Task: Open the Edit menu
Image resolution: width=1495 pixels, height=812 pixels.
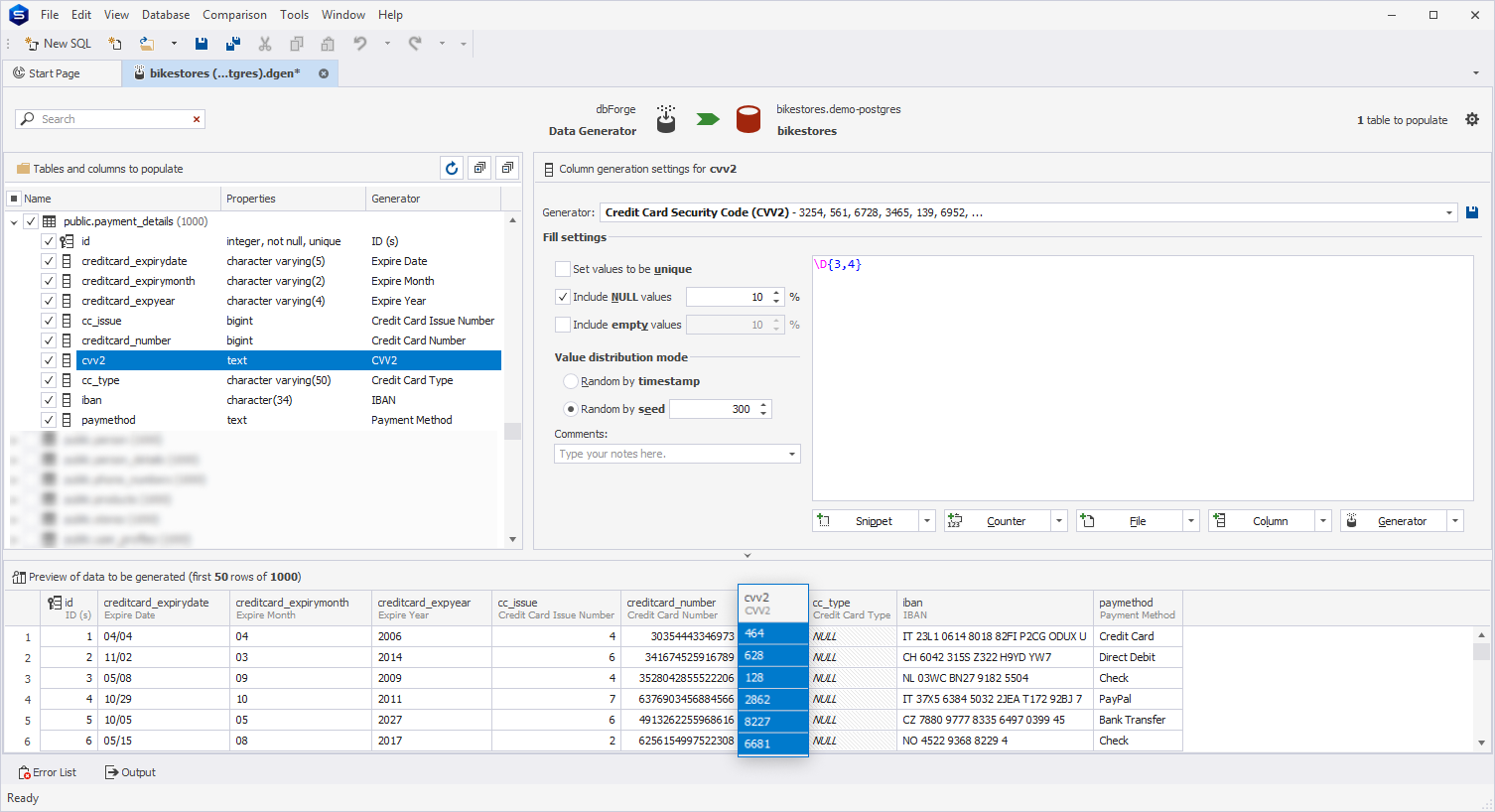Action: click(x=81, y=15)
